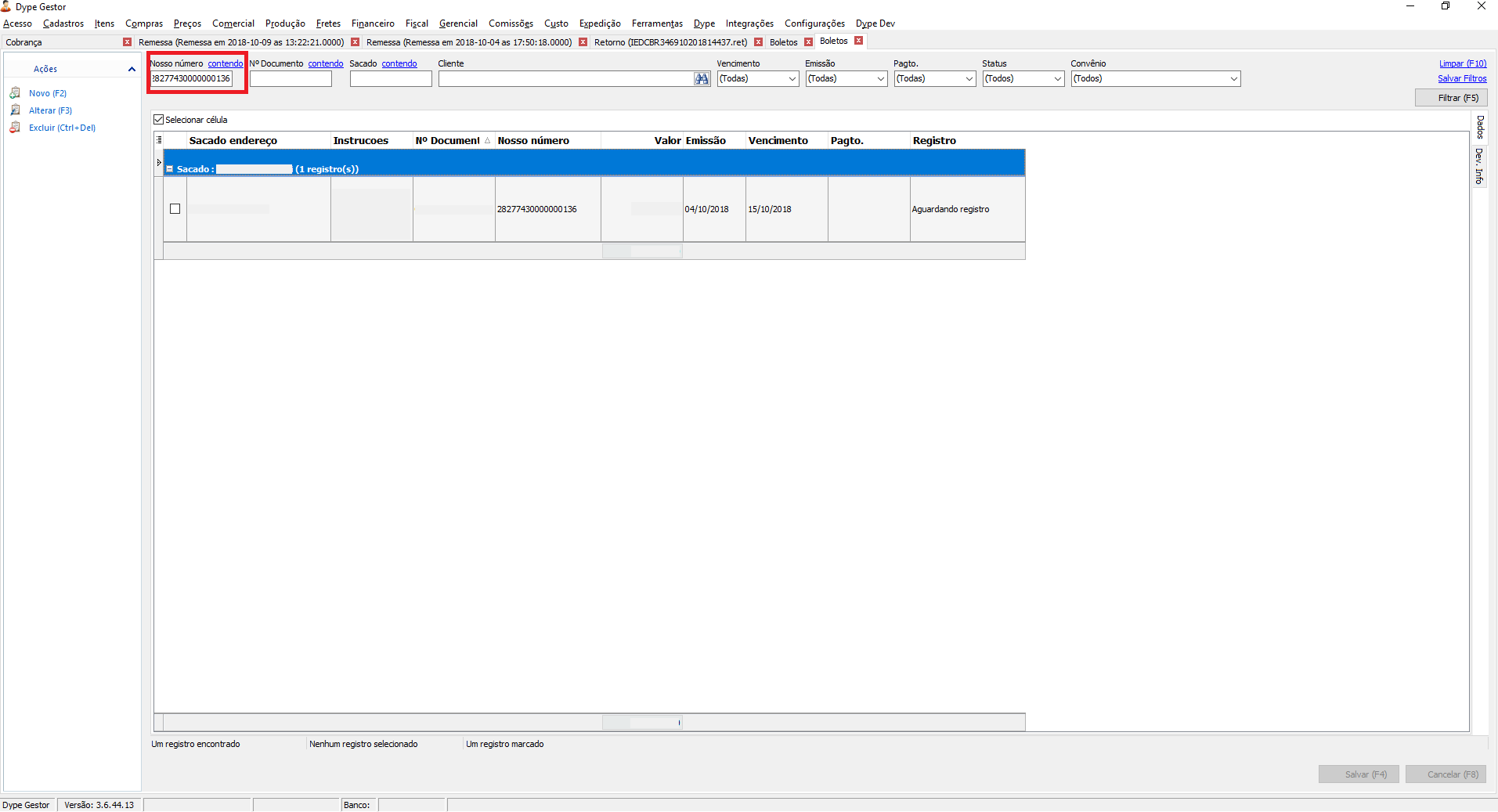Sort by Valor column header
Screen dimensions: 1498x812
(x=641, y=141)
